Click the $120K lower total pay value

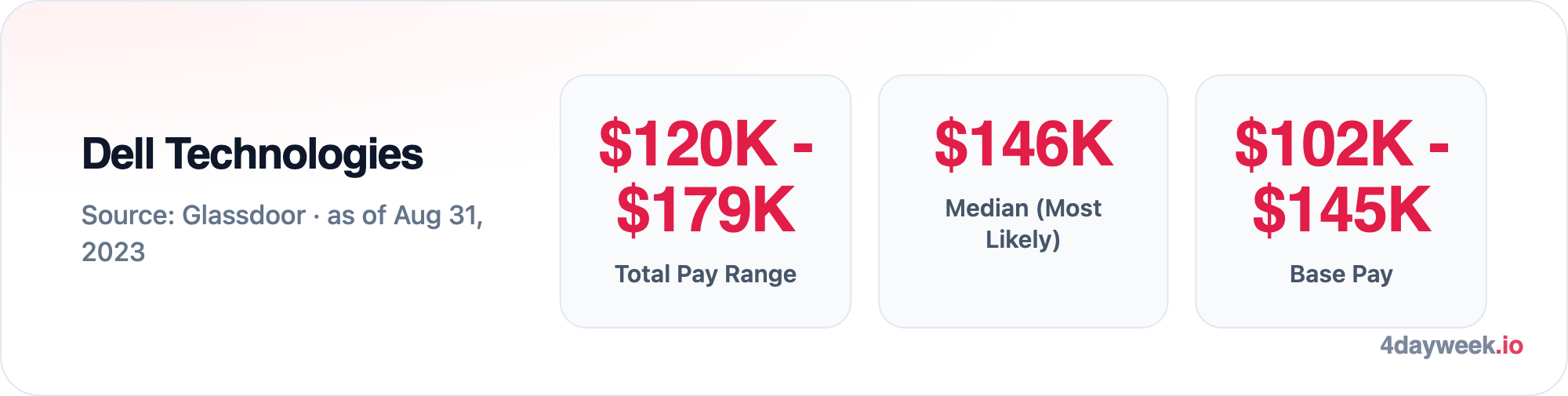(x=688, y=144)
